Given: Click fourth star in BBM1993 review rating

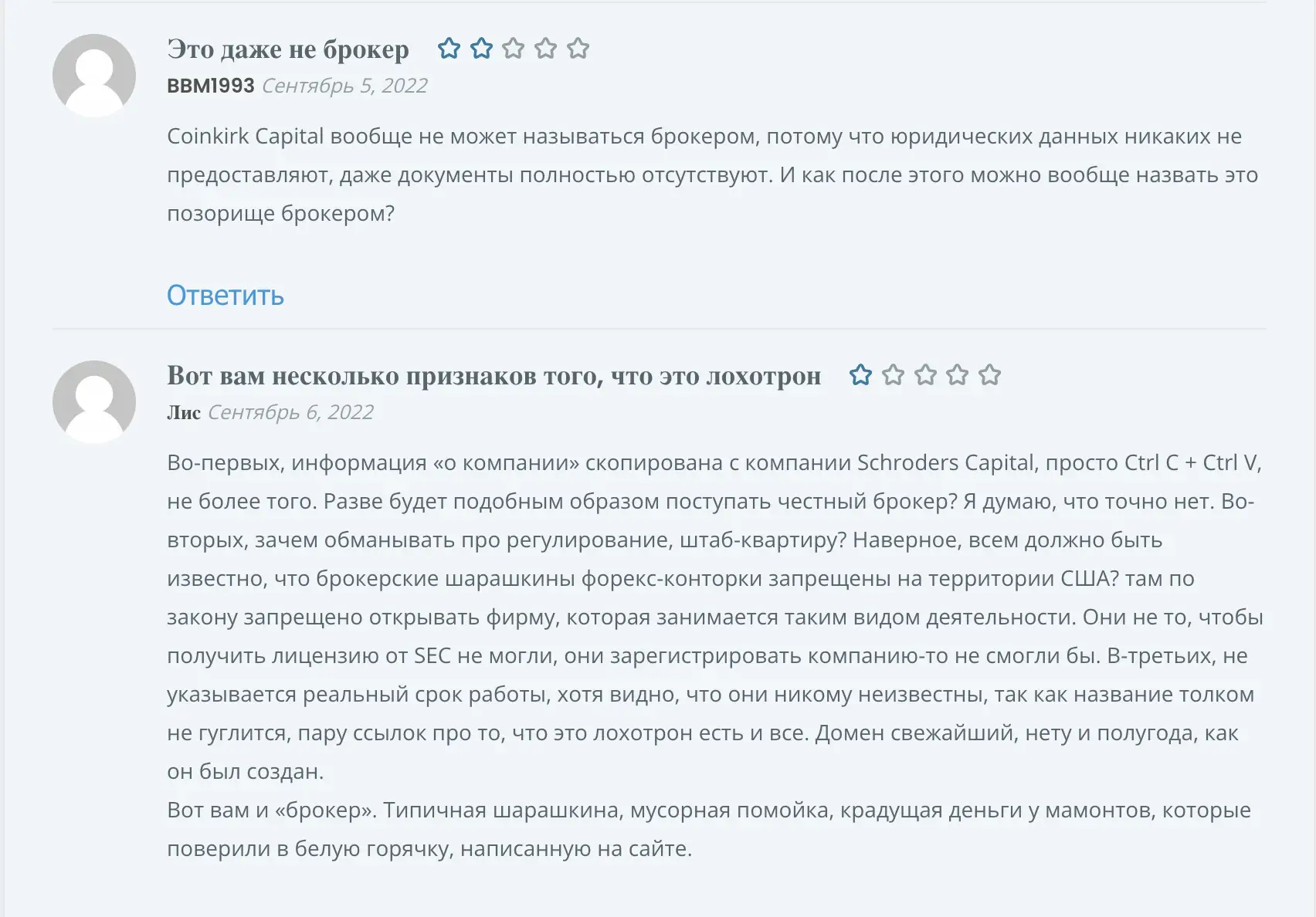Looking at the screenshot, I should click(x=546, y=49).
